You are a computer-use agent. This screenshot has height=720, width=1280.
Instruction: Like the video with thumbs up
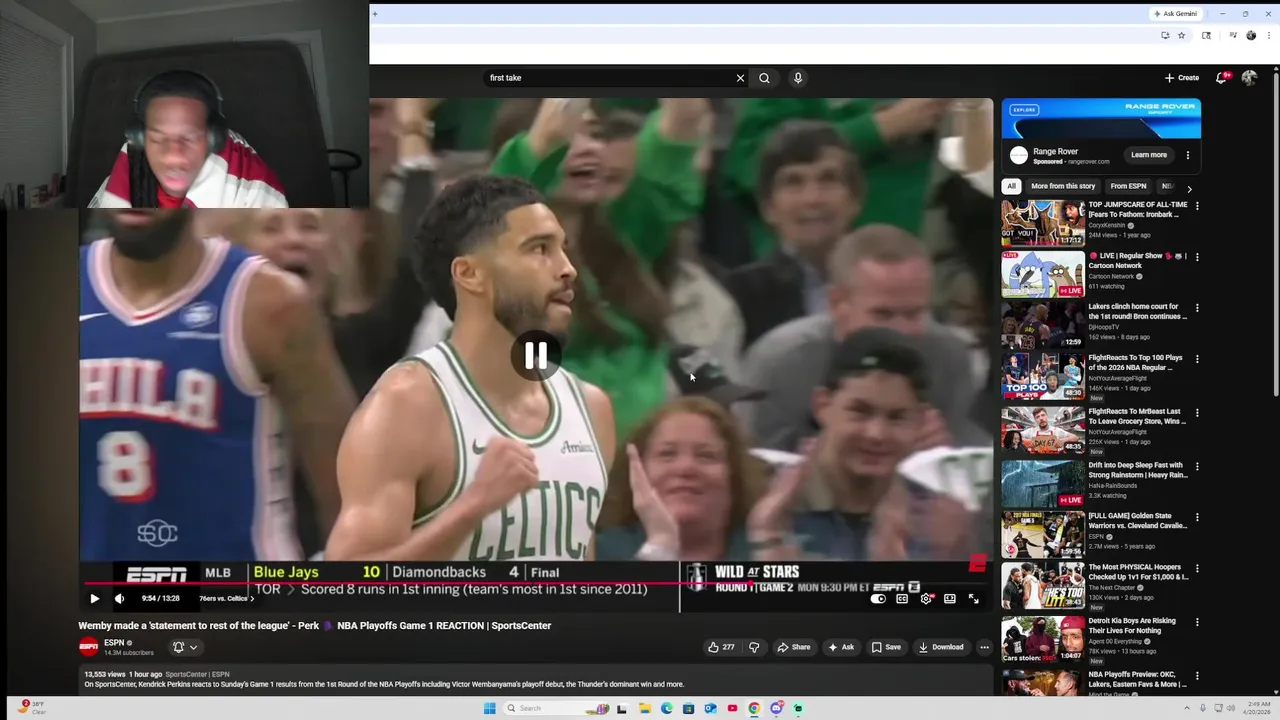click(721, 647)
